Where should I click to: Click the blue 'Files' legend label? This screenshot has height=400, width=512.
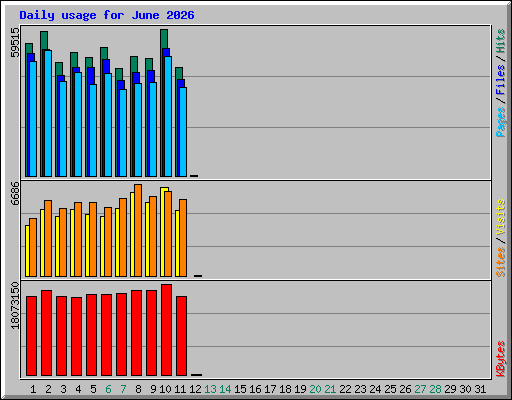(500, 80)
